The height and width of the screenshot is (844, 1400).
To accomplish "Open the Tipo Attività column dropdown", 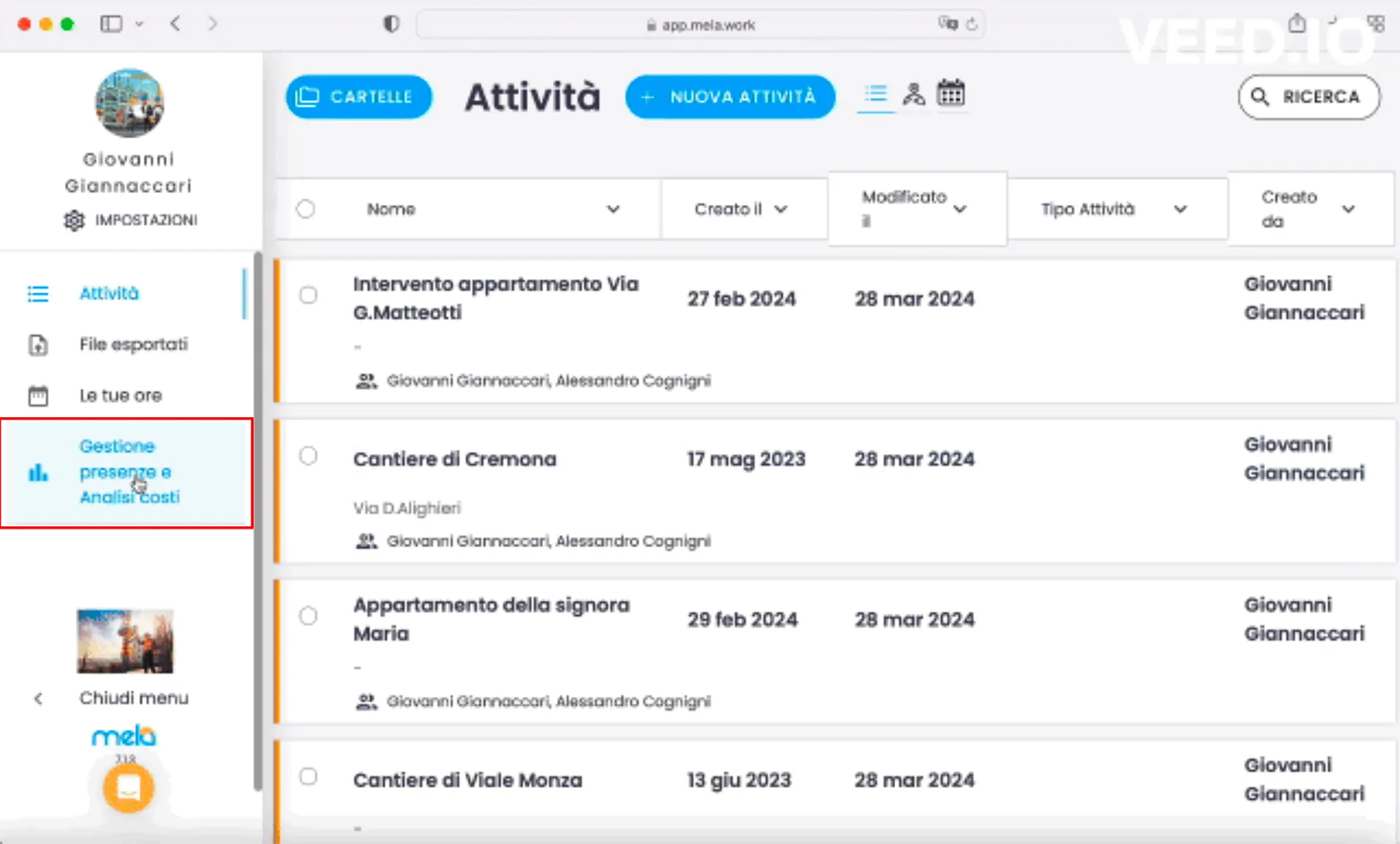I will pyautogui.click(x=1180, y=209).
